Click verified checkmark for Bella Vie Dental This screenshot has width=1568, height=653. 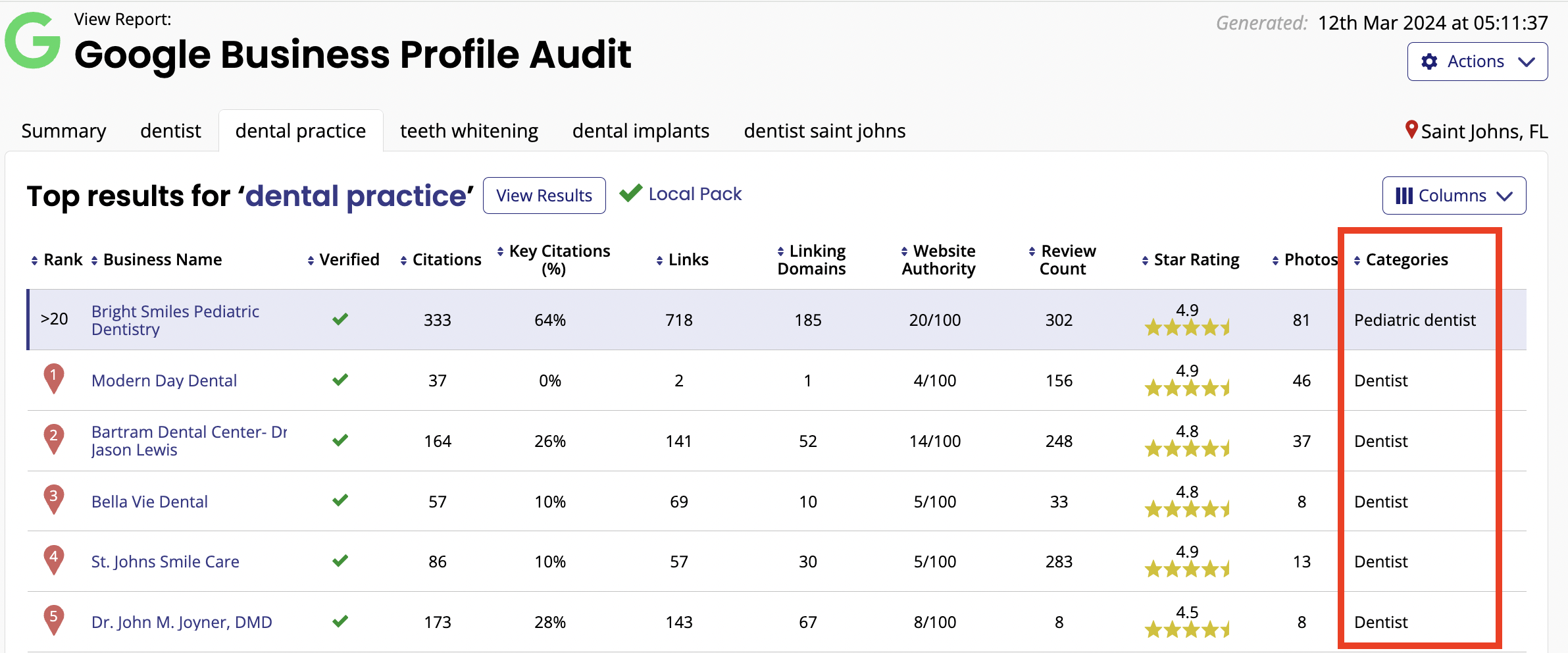pyautogui.click(x=340, y=501)
